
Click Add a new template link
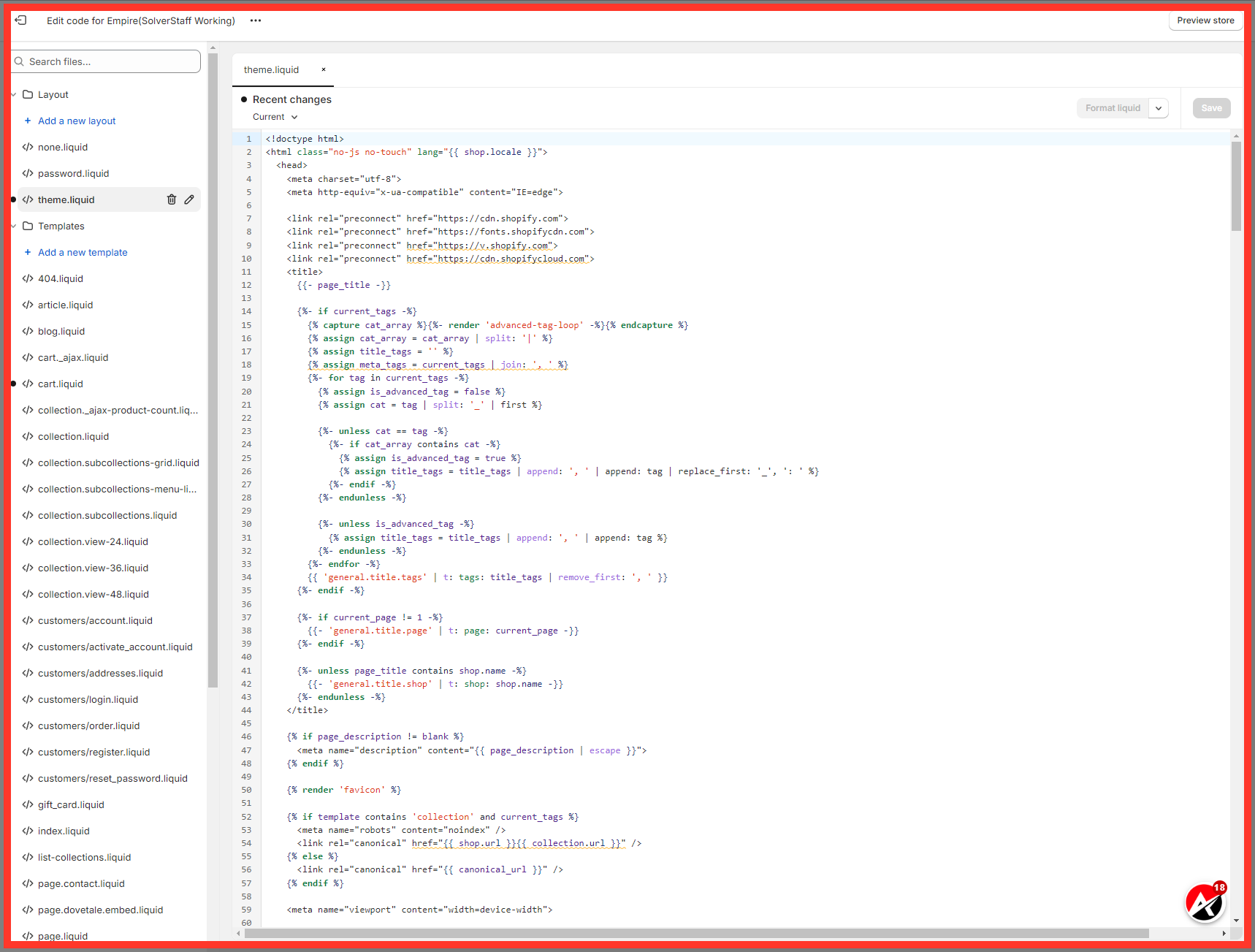(83, 253)
